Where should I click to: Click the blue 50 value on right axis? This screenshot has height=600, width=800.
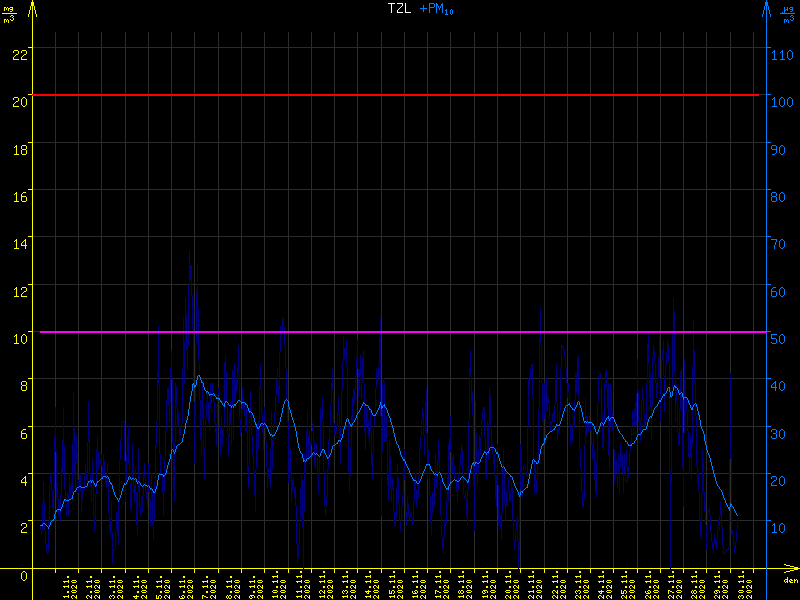(780, 338)
